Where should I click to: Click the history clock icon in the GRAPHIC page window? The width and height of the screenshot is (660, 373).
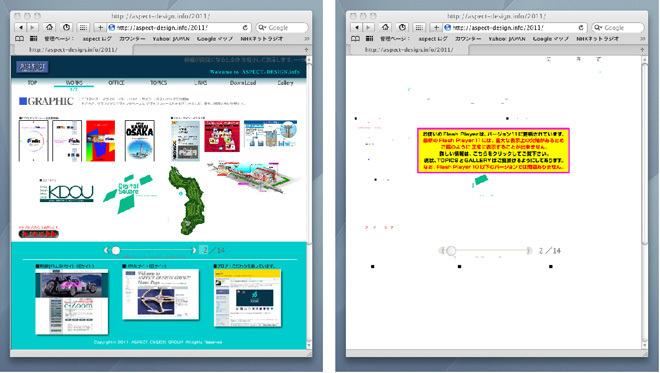pos(67,27)
